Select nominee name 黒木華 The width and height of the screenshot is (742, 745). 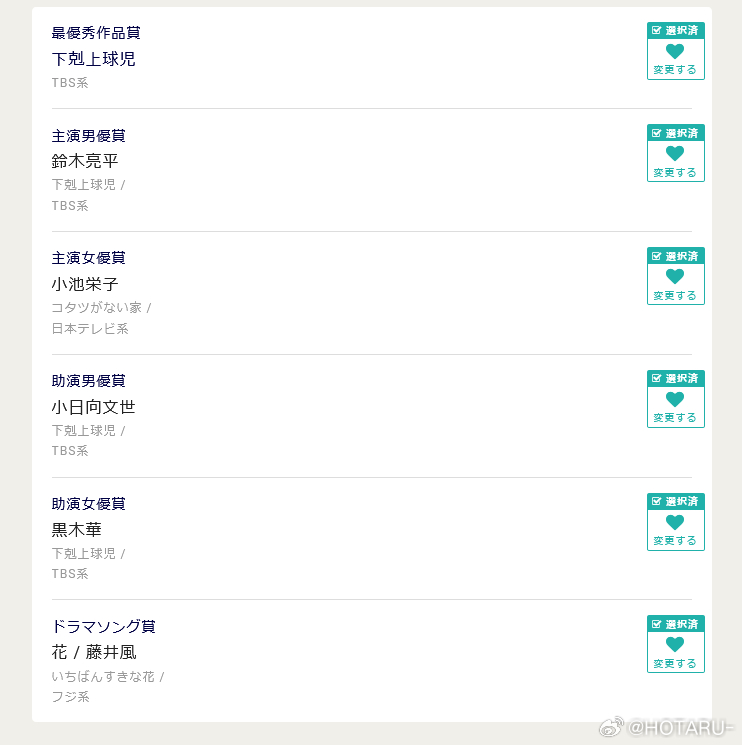click(76, 529)
